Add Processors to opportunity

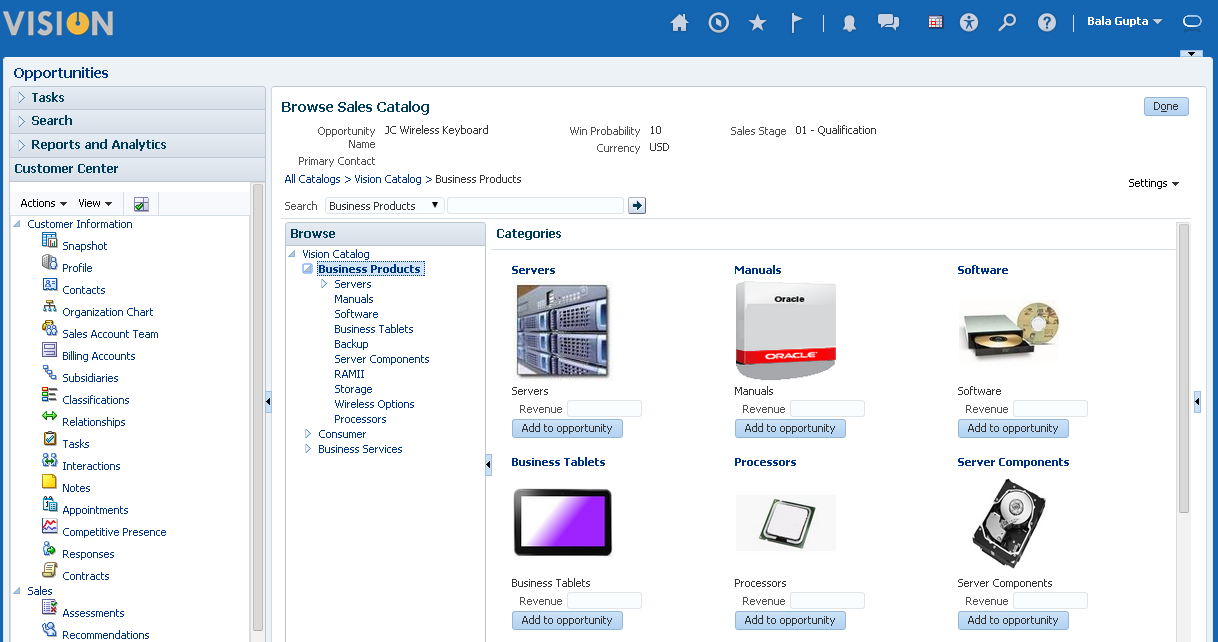[x=790, y=620]
